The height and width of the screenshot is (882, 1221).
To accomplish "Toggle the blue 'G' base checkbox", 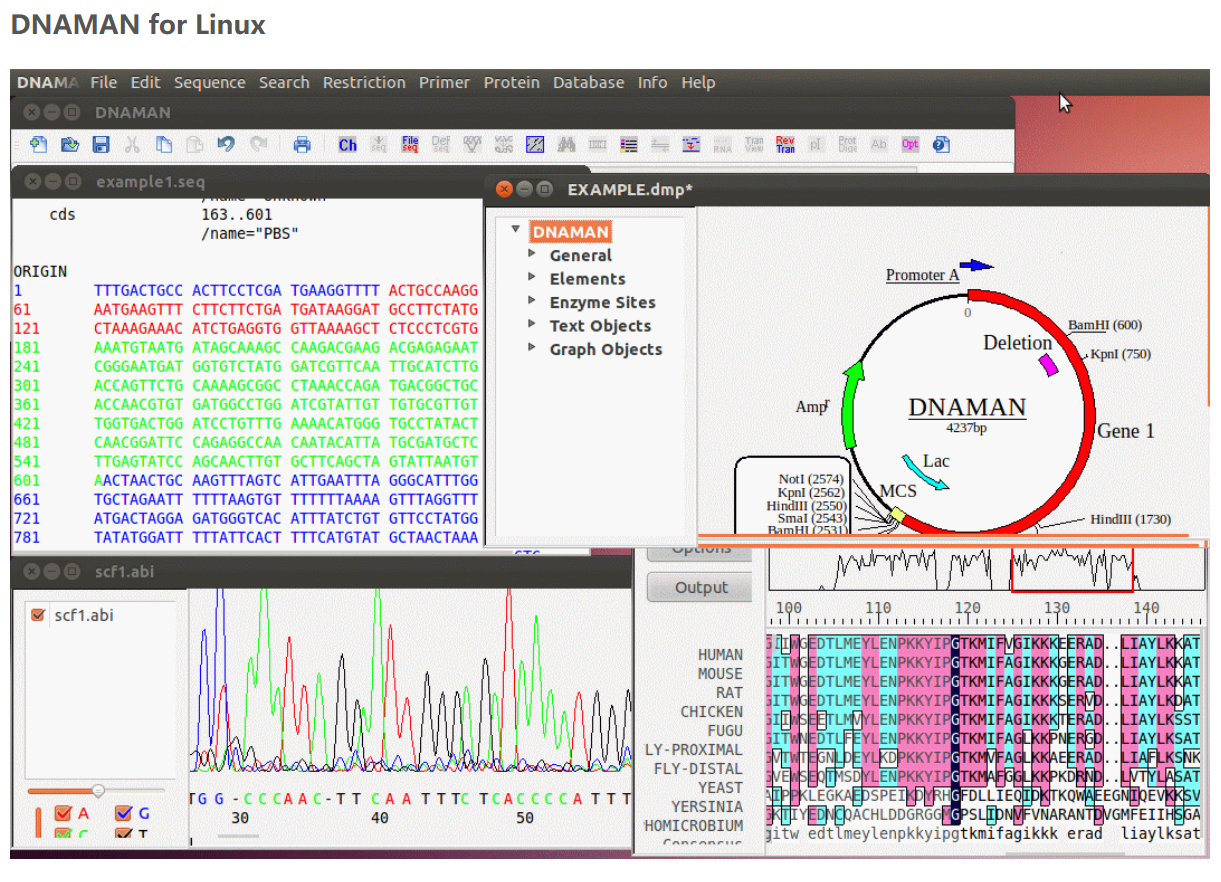I will point(124,814).
